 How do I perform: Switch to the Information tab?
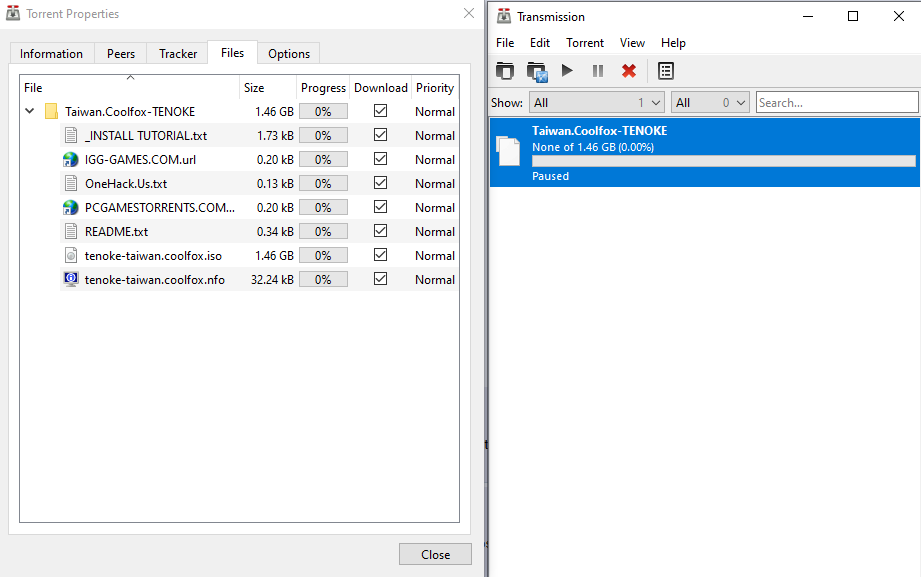[51, 53]
